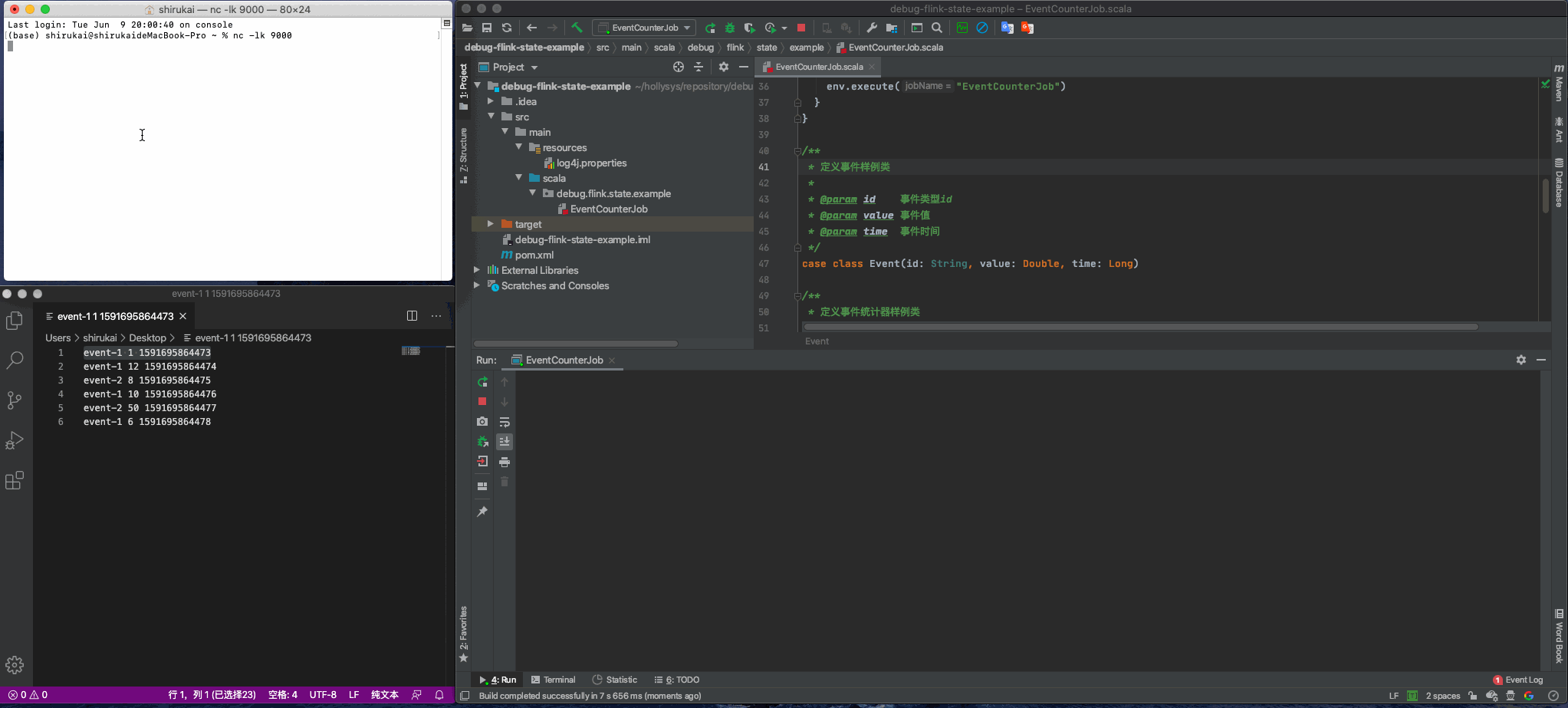This screenshot has width=1568, height=708.
Task: Click the camera Dump Threads icon
Action: tap(482, 421)
